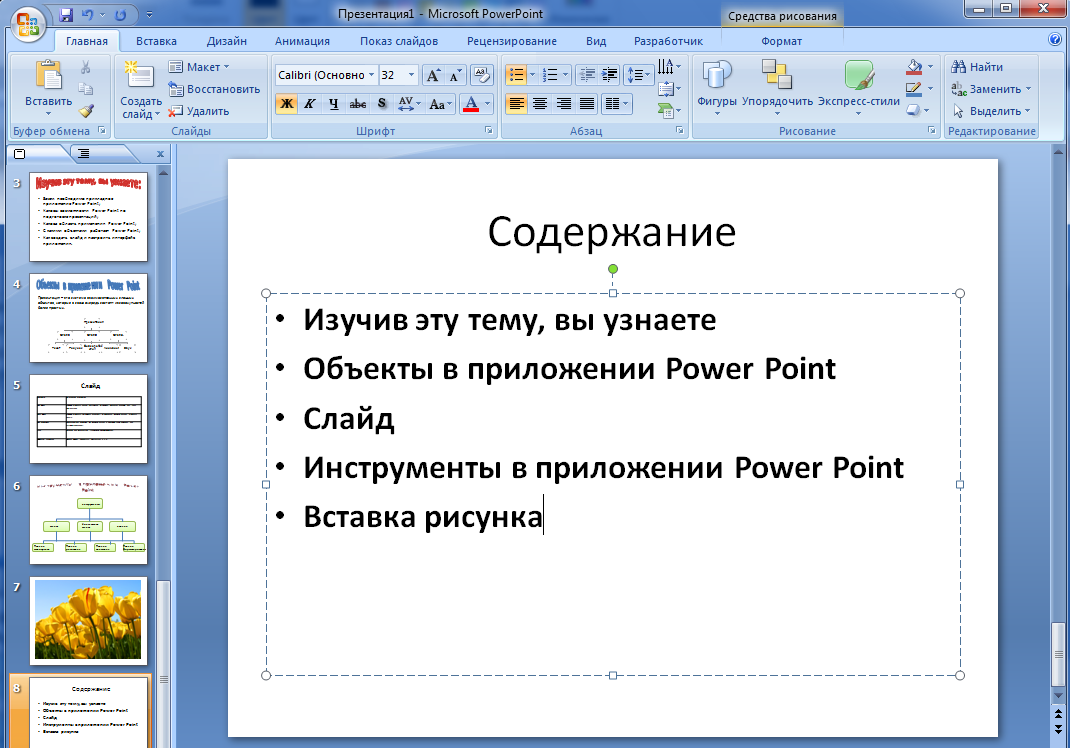
Task: Toggle bulleted list button
Action: (517, 75)
